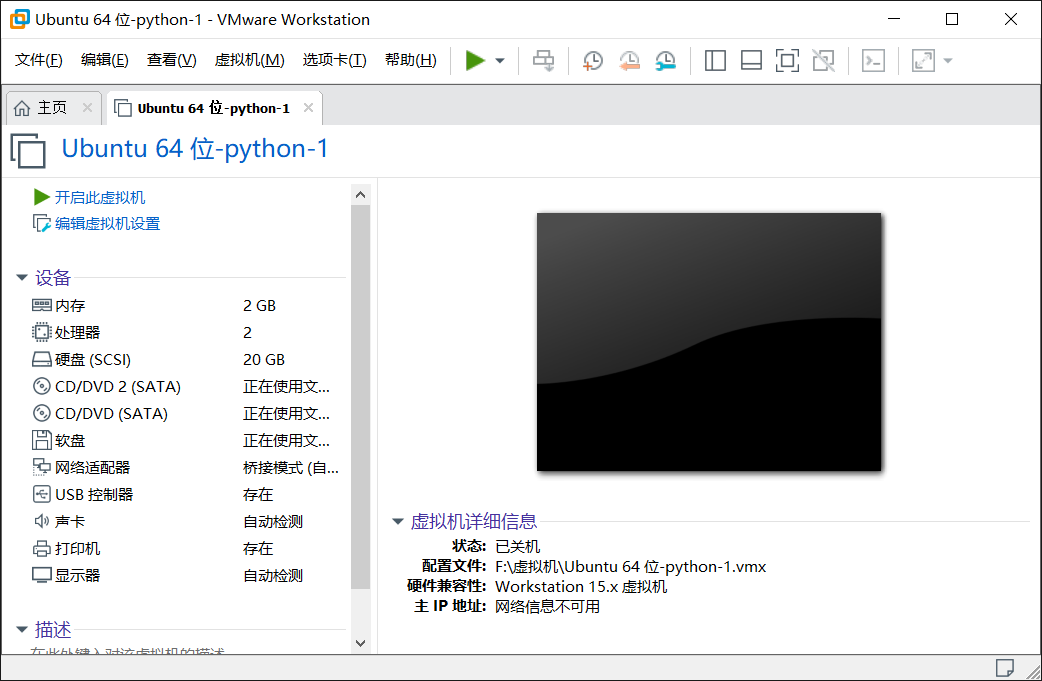Click the 网络信息不可用 IP address text

[x=547, y=607]
